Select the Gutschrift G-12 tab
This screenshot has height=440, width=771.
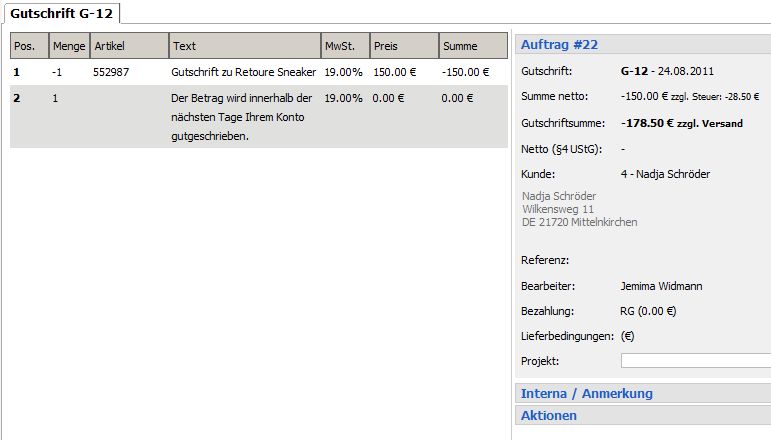[x=61, y=13]
